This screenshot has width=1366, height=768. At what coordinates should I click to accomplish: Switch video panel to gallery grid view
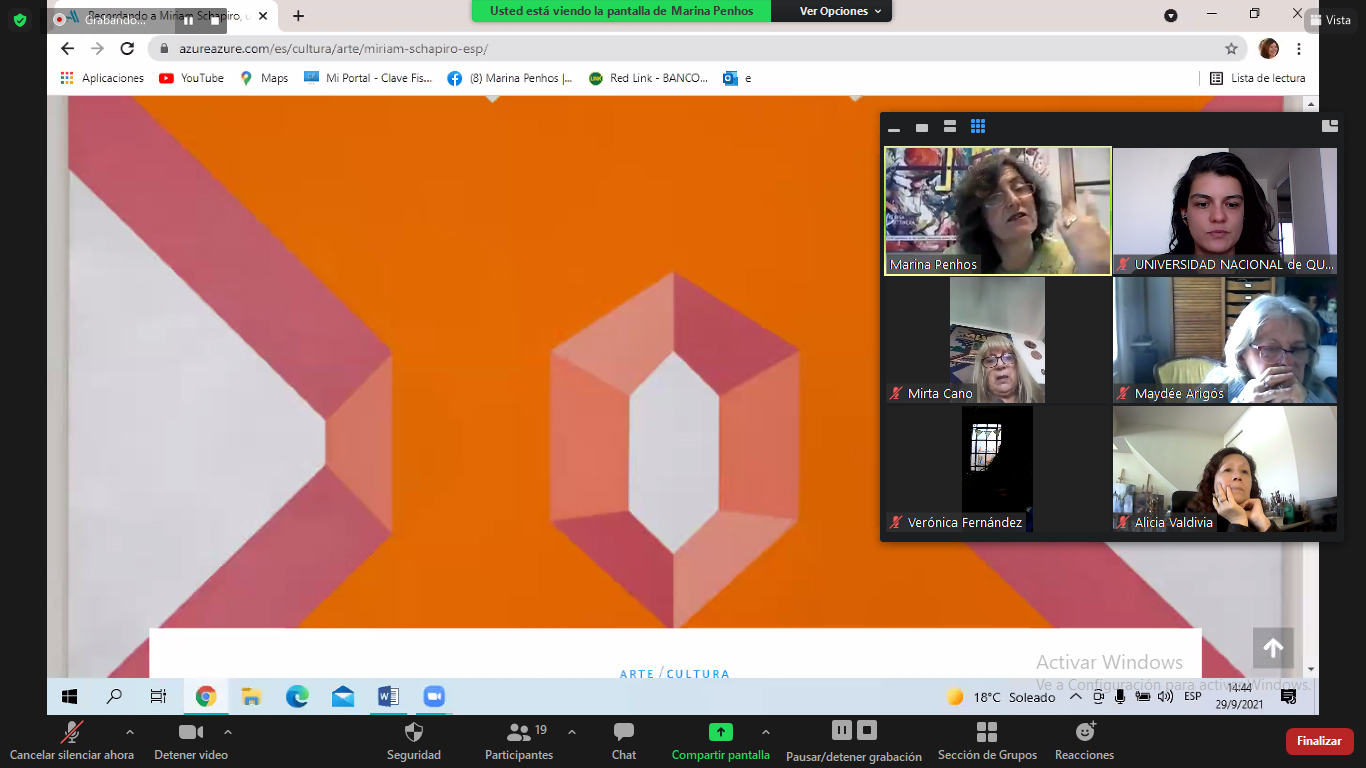pos(978,126)
